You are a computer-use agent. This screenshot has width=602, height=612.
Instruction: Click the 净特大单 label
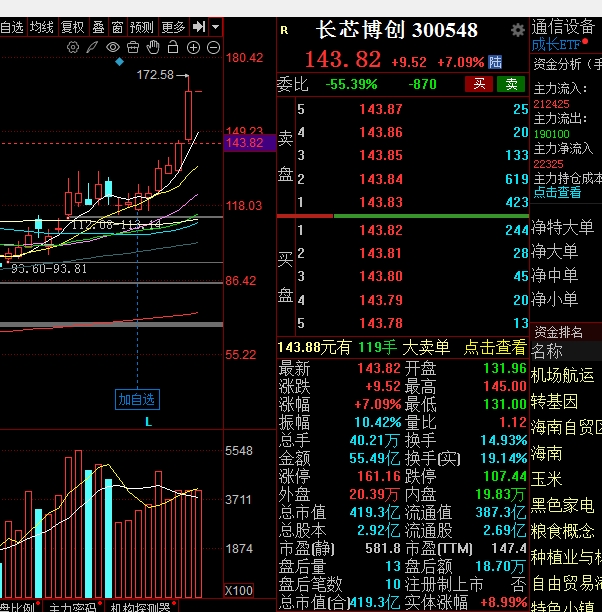point(563,228)
